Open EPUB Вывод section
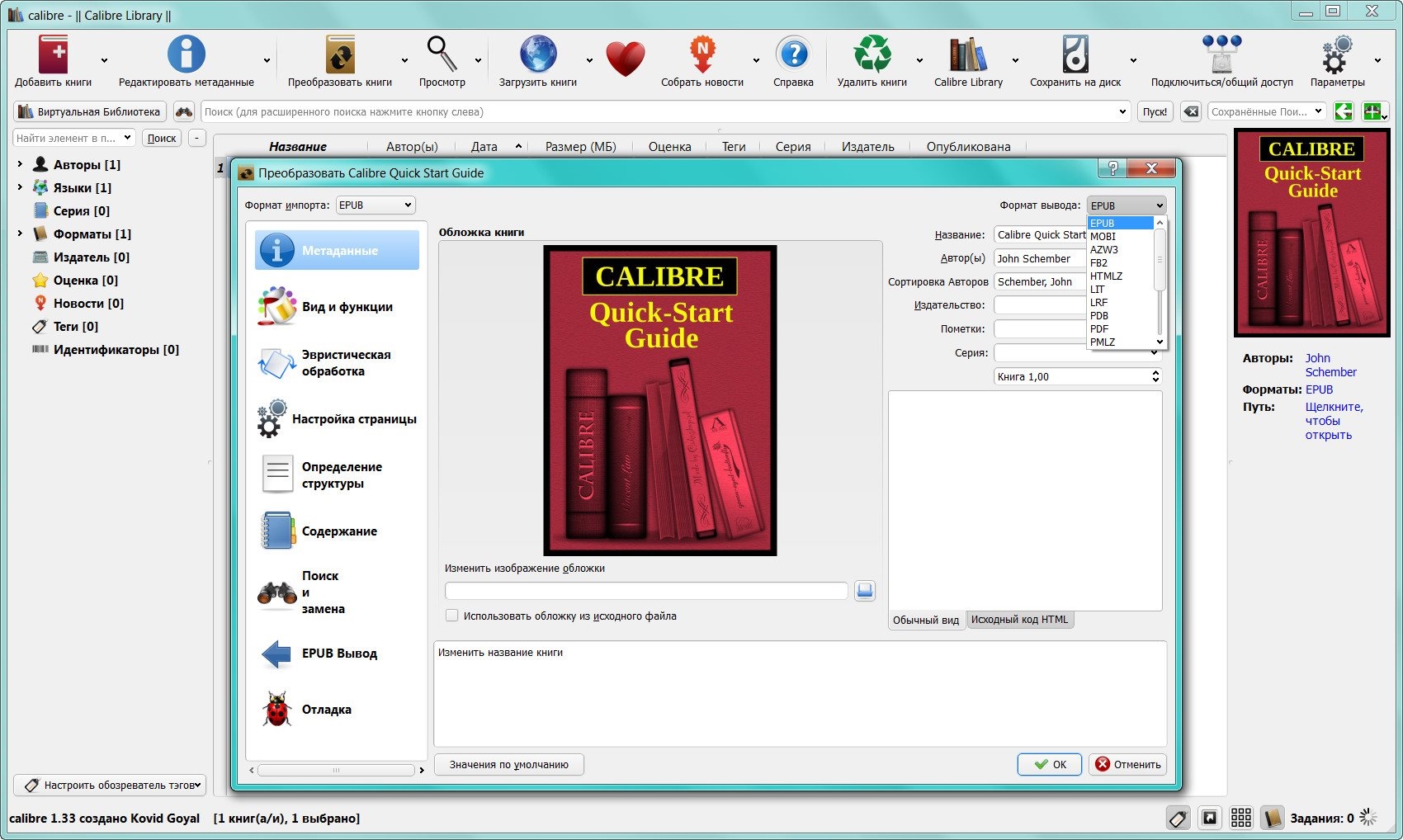 pyautogui.click(x=337, y=654)
